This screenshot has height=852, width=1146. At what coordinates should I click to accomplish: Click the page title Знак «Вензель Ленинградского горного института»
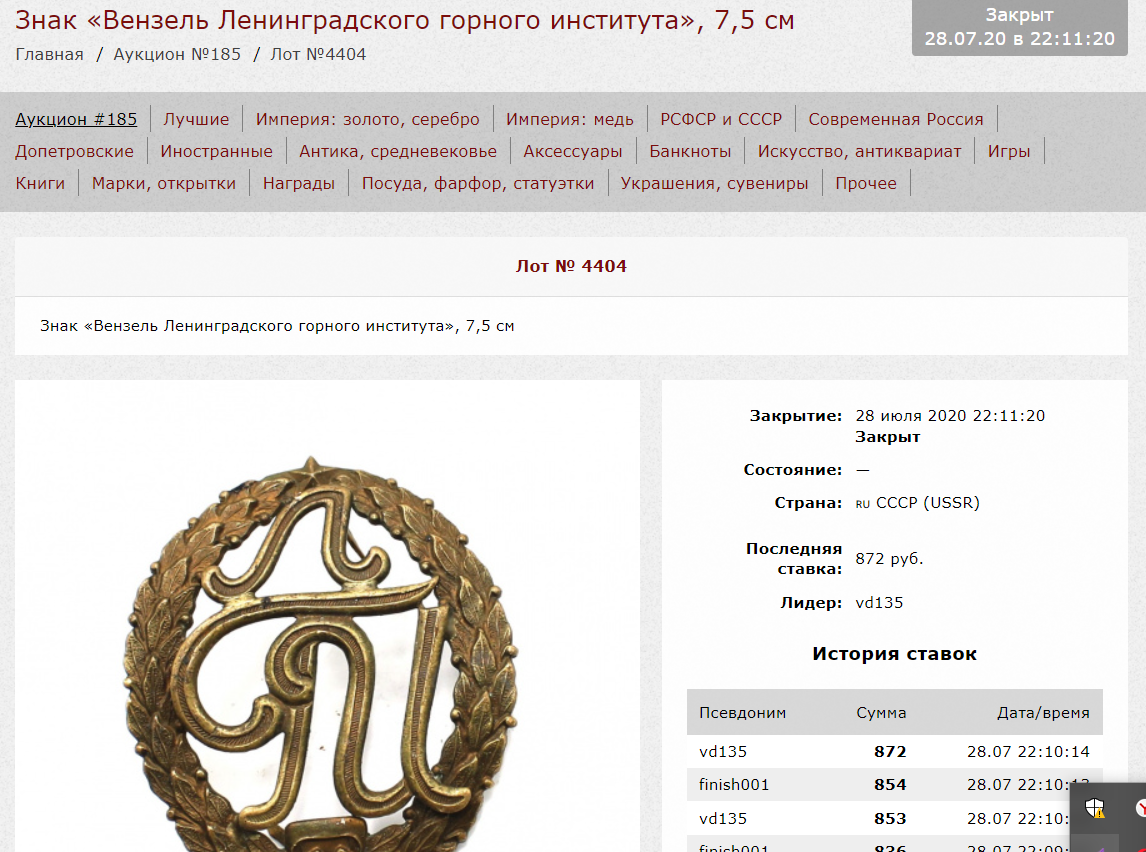point(404,20)
